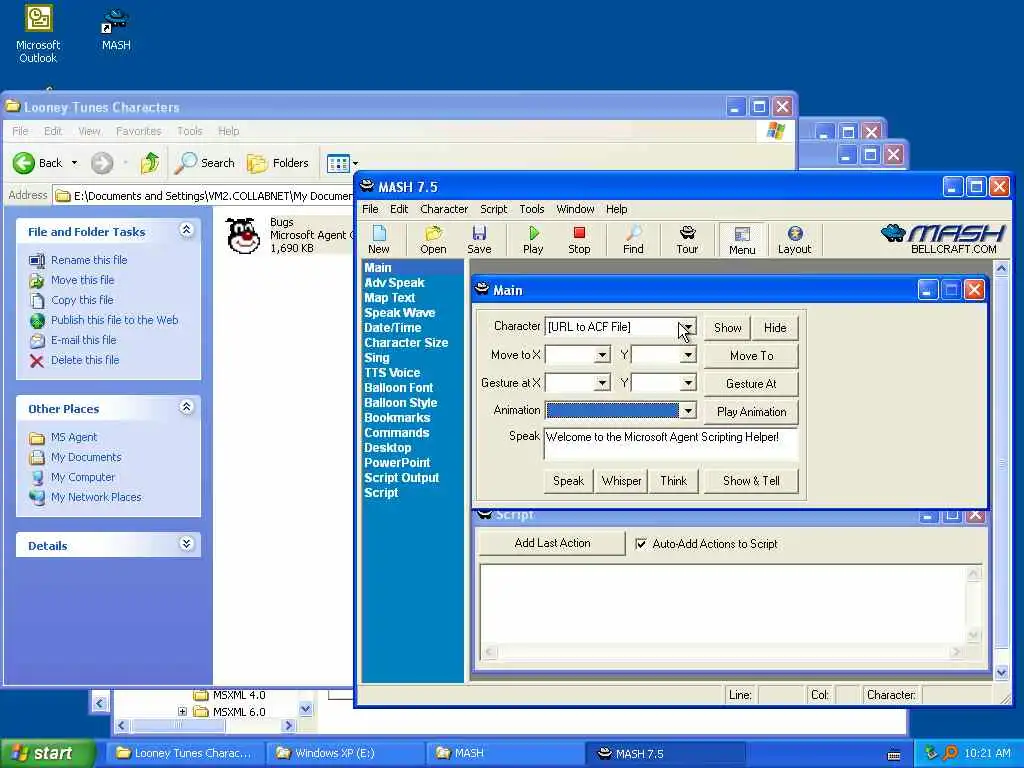This screenshot has height=768, width=1024.
Task: Click Copy this file task
Action: pos(82,300)
